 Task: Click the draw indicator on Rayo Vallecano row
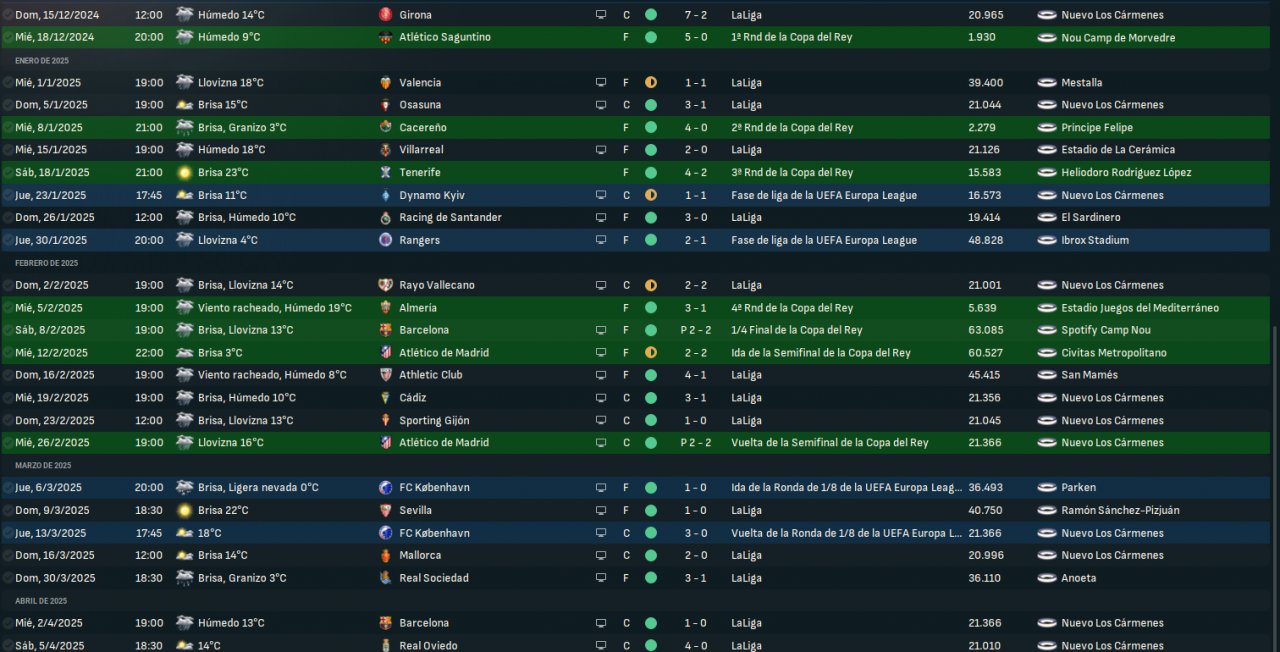tap(651, 285)
